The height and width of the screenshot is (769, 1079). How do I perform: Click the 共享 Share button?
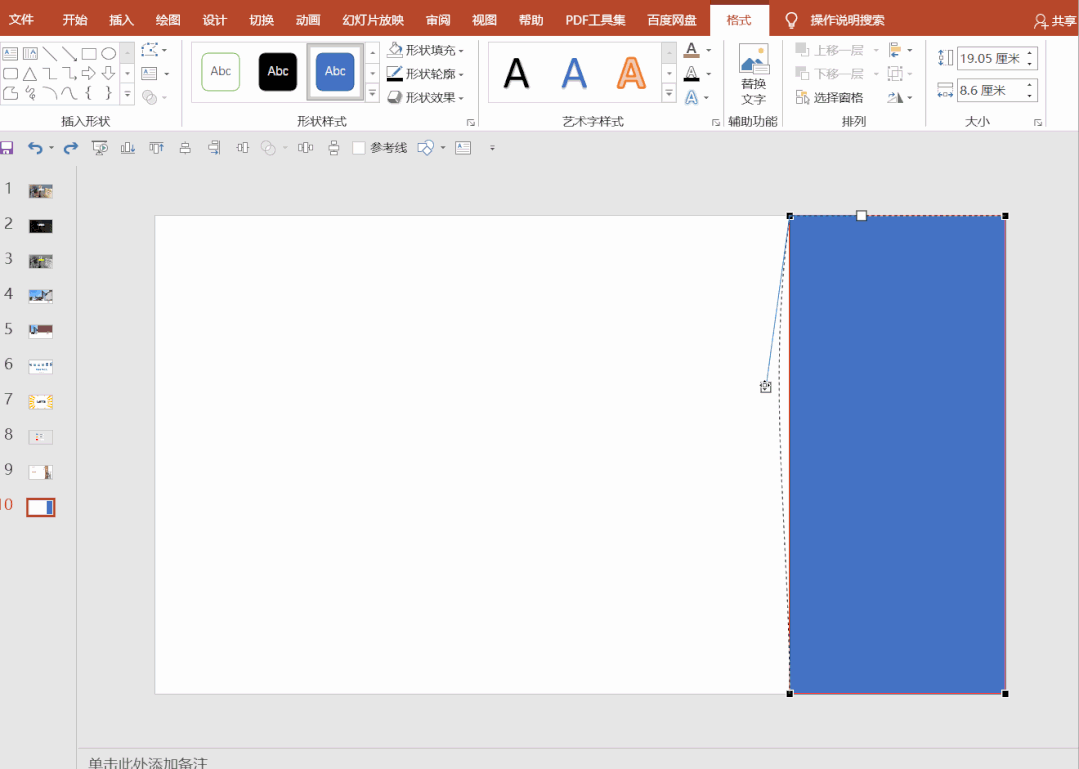coord(1056,21)
